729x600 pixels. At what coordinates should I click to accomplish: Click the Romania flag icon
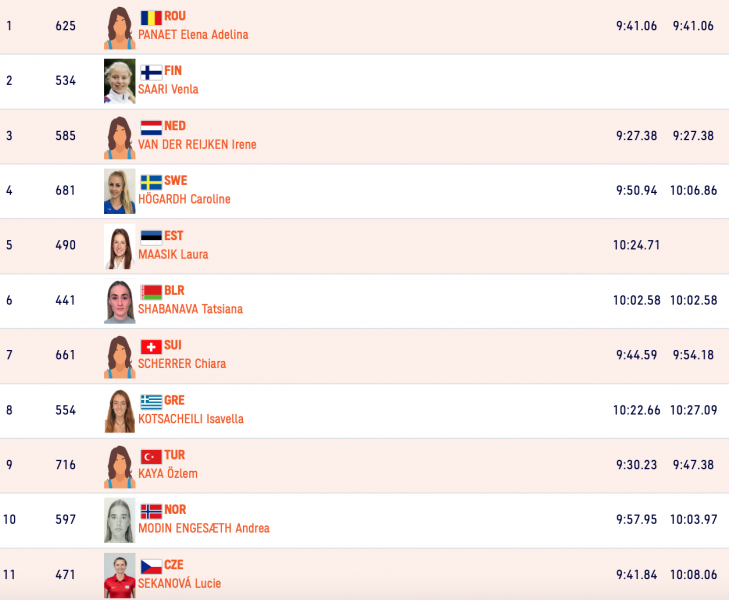point(151,18)
